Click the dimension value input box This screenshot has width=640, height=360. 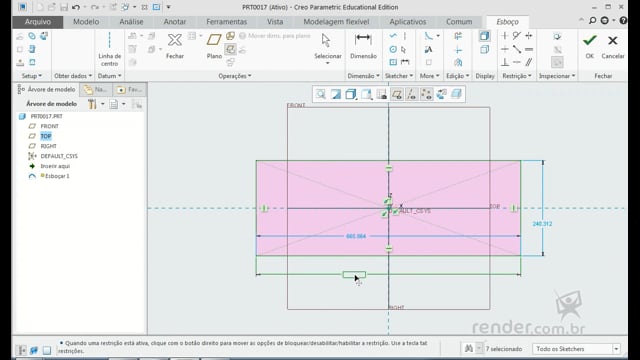(x=354, y=275)
